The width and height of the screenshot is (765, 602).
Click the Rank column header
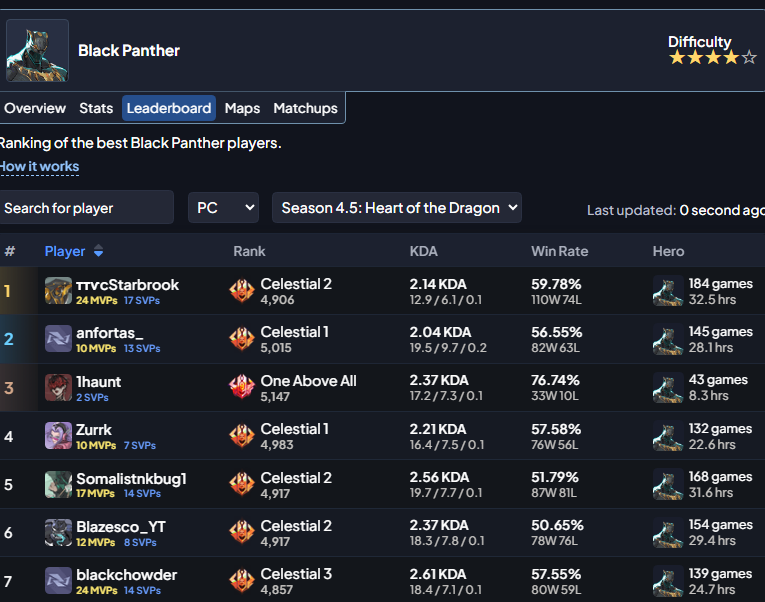point(249,251)
